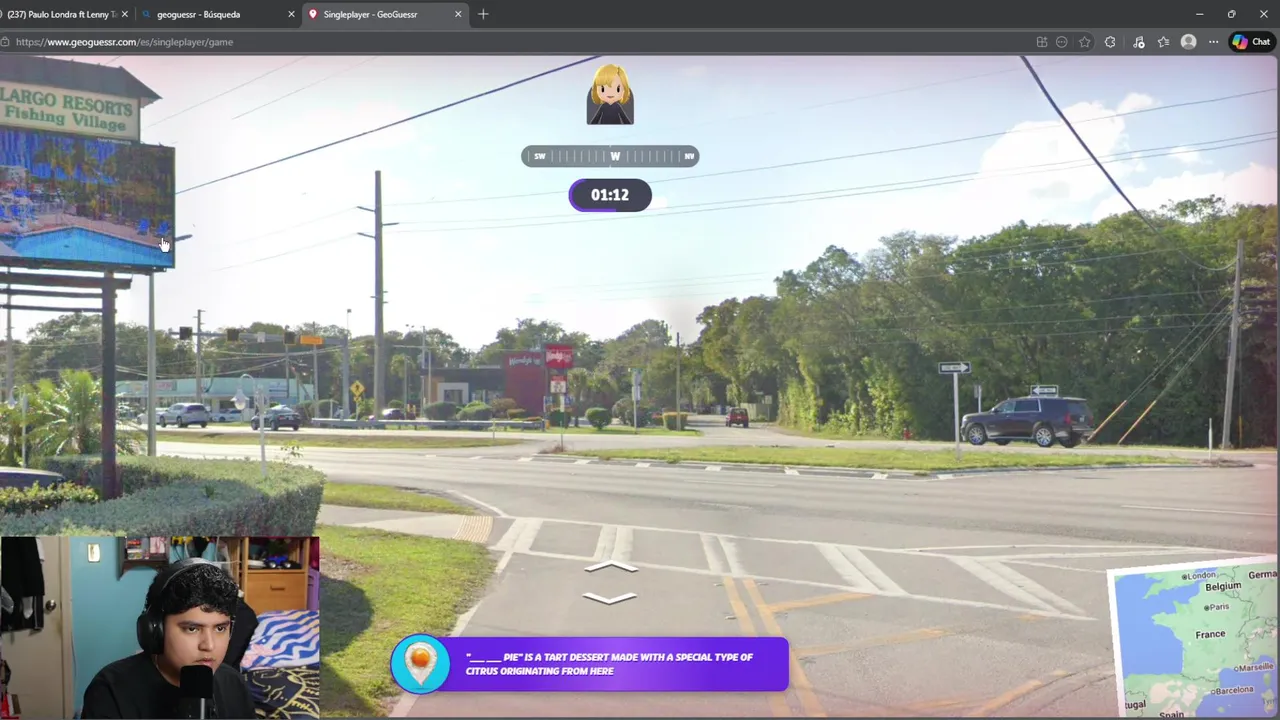
Task: Click the geoguessr.com address bar URL
Action: [x=125, y=42]
